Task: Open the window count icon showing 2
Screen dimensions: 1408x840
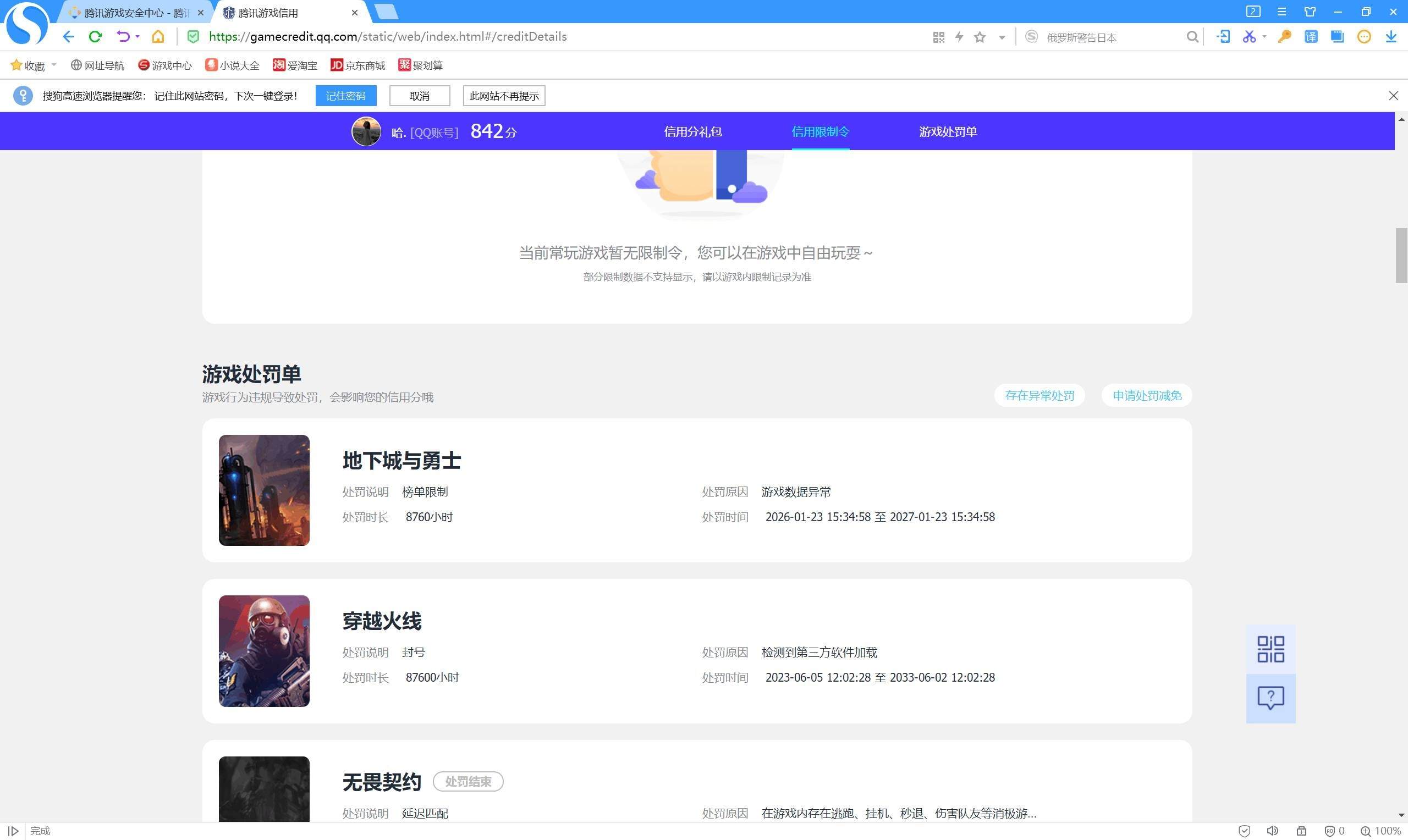Action: (x=1253, y=12)
